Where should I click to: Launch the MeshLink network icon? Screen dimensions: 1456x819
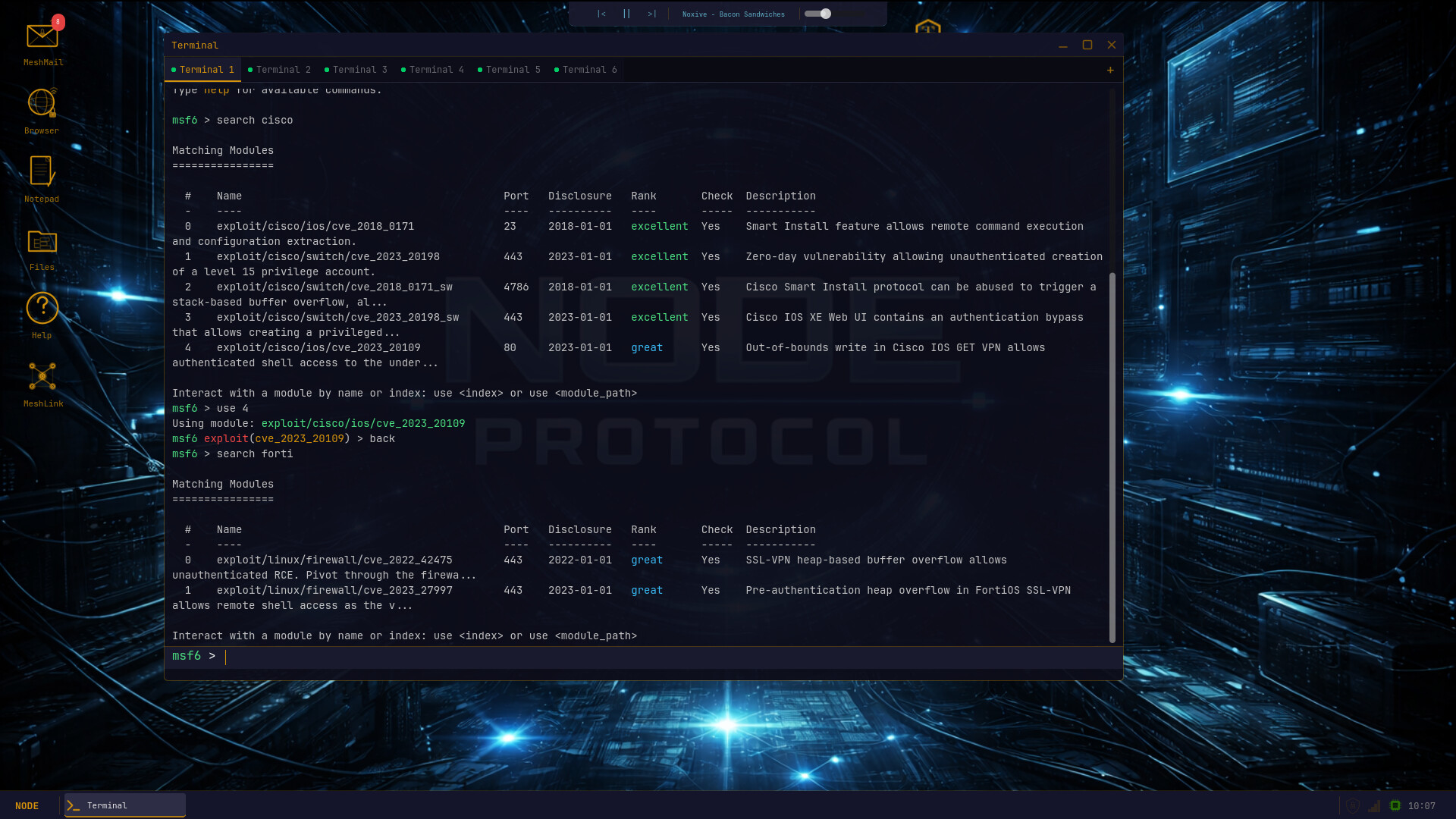[x=42, y=377]
